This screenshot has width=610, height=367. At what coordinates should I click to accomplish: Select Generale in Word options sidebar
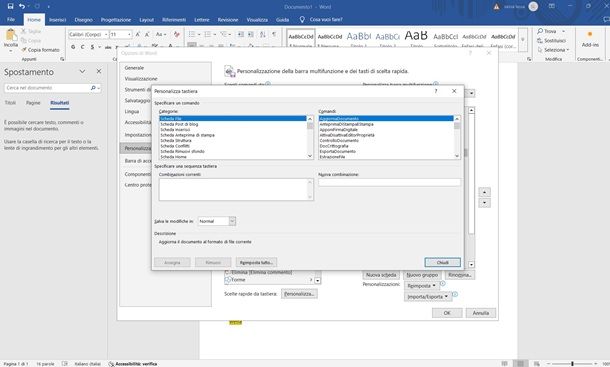pyautogui.click(x=134, y=68)
